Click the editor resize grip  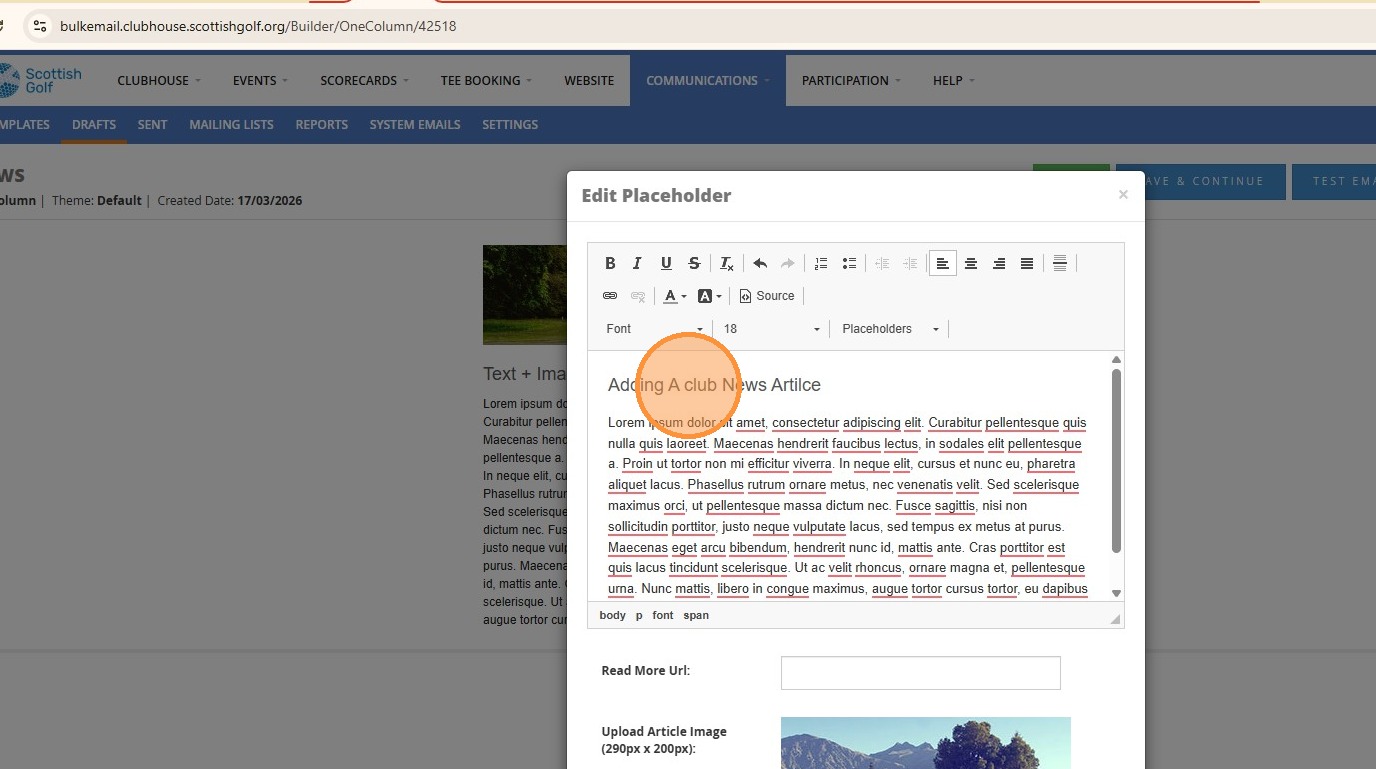pyautogui.click(x=1115, y=619)
